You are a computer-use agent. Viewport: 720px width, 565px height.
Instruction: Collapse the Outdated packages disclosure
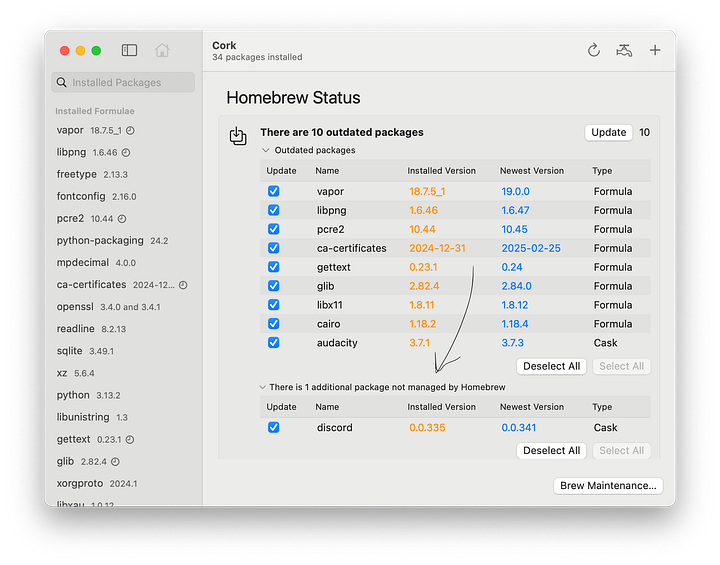tap(265, 150)
